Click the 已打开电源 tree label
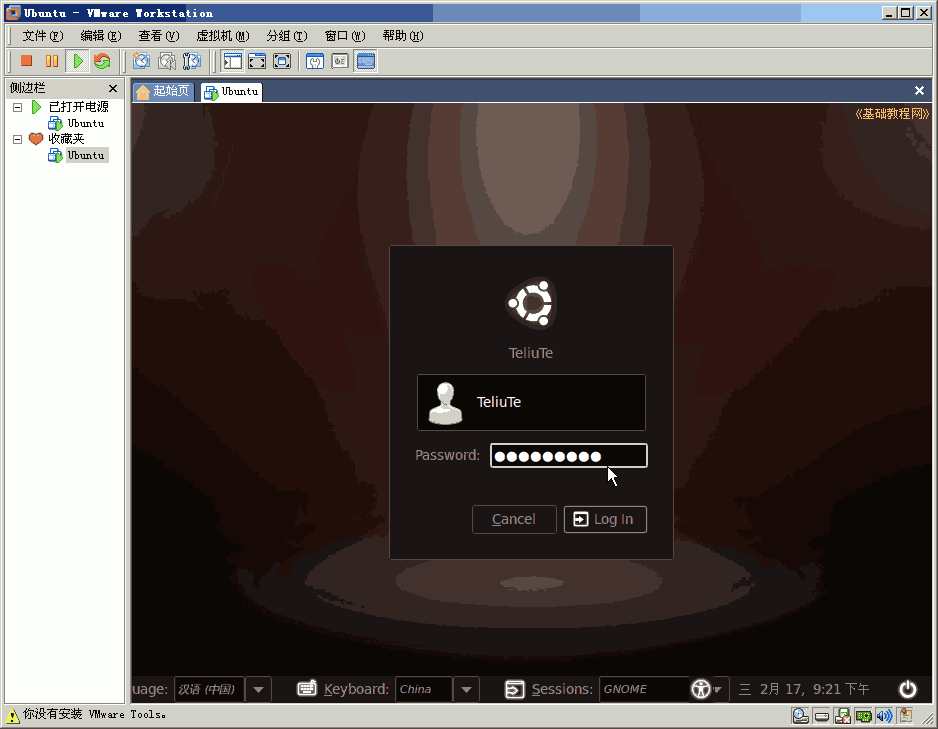Screen dimensions: 938x729 (78, 107)
